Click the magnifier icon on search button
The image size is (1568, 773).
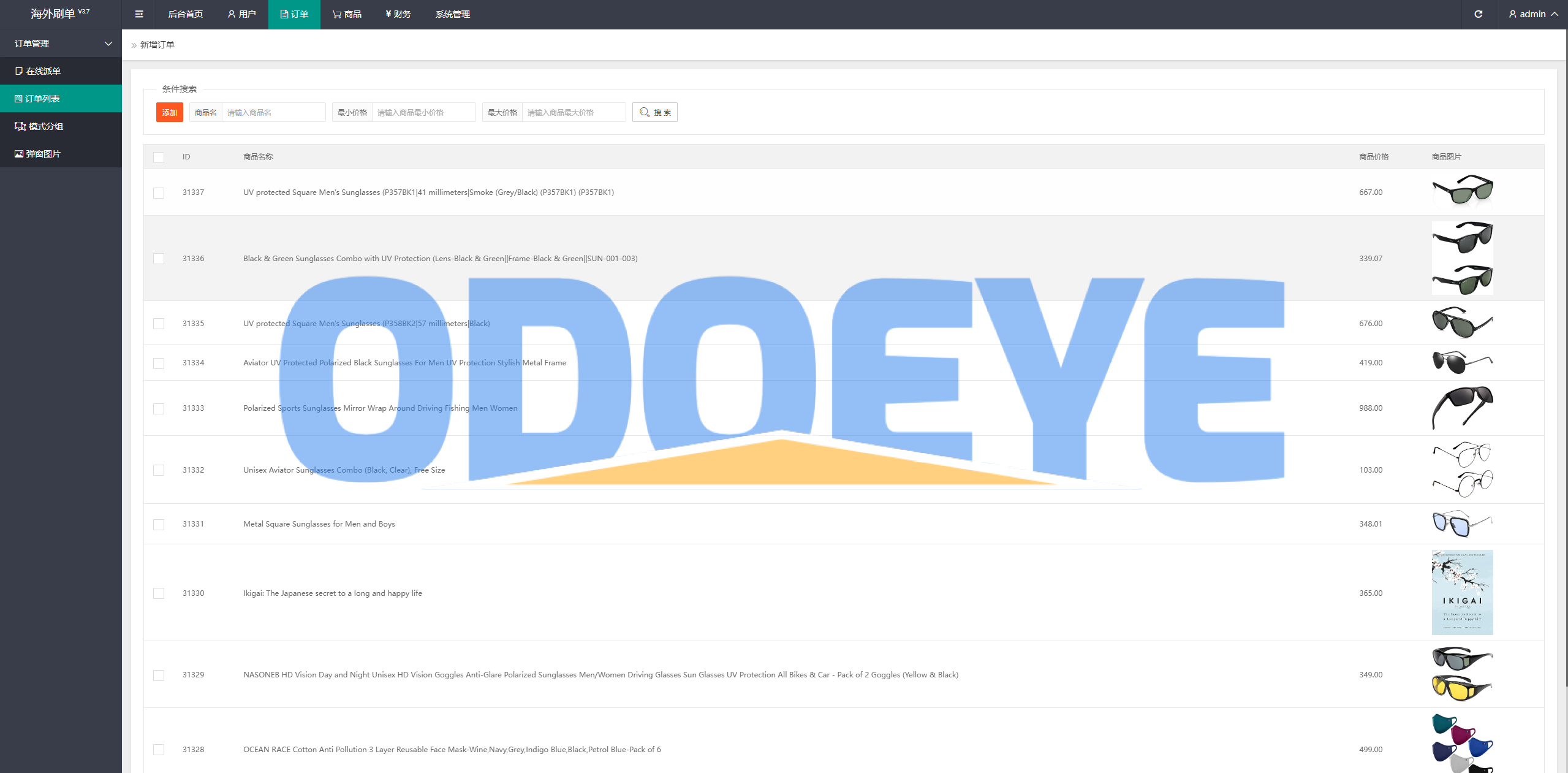[x=644, y=112]
